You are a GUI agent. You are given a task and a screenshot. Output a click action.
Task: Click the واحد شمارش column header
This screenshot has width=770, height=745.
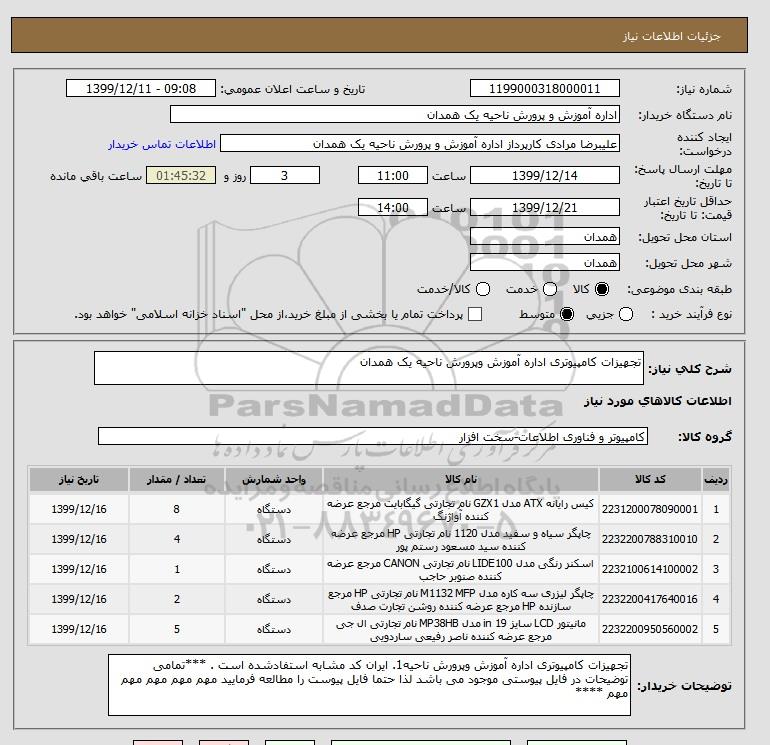tap(274, 479)
